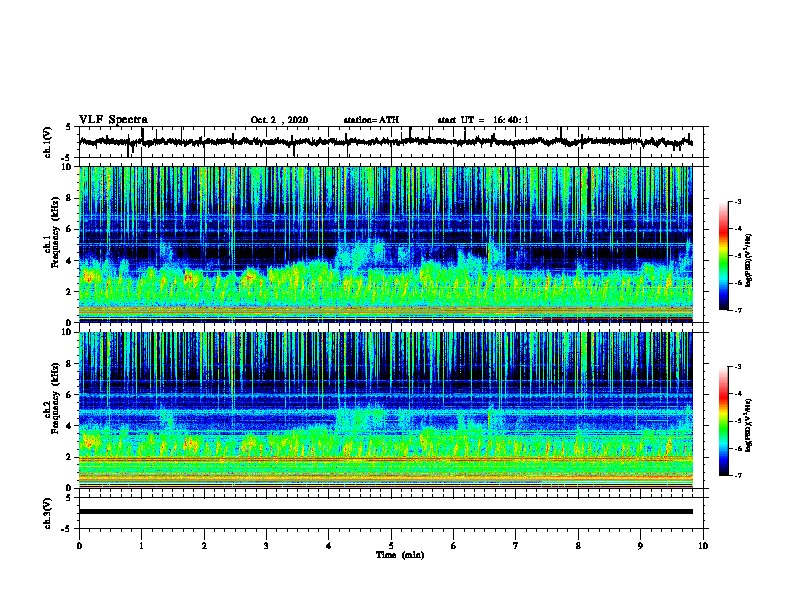
Task: Click the "Time (min)" x-axis label
Action: point(400,555)
